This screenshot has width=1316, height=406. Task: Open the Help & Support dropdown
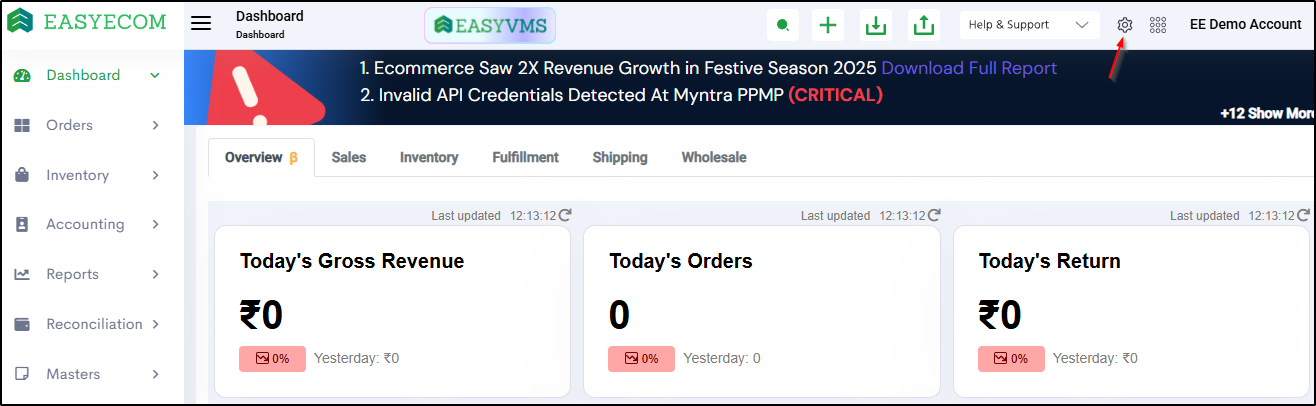[x=1029, y=25]
